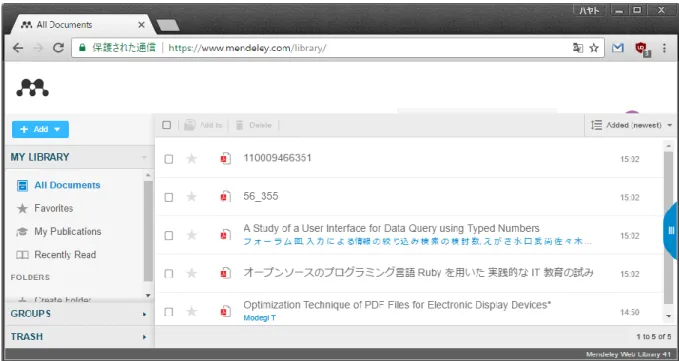Open the Add dropdown button
The width and height of the screenshot is (679, 361).
pyautogui.click(x=40, y=129)
